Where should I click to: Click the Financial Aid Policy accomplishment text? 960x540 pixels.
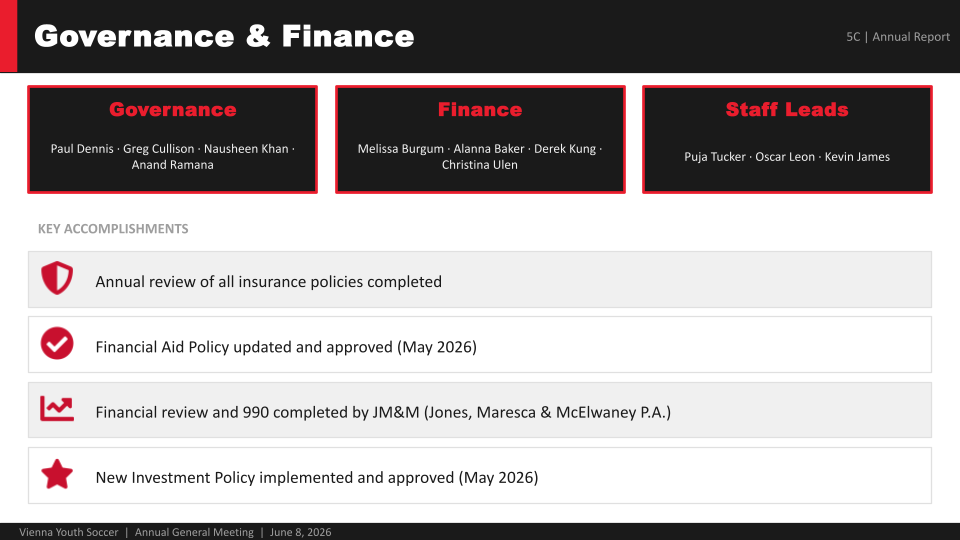coord(286,347)
